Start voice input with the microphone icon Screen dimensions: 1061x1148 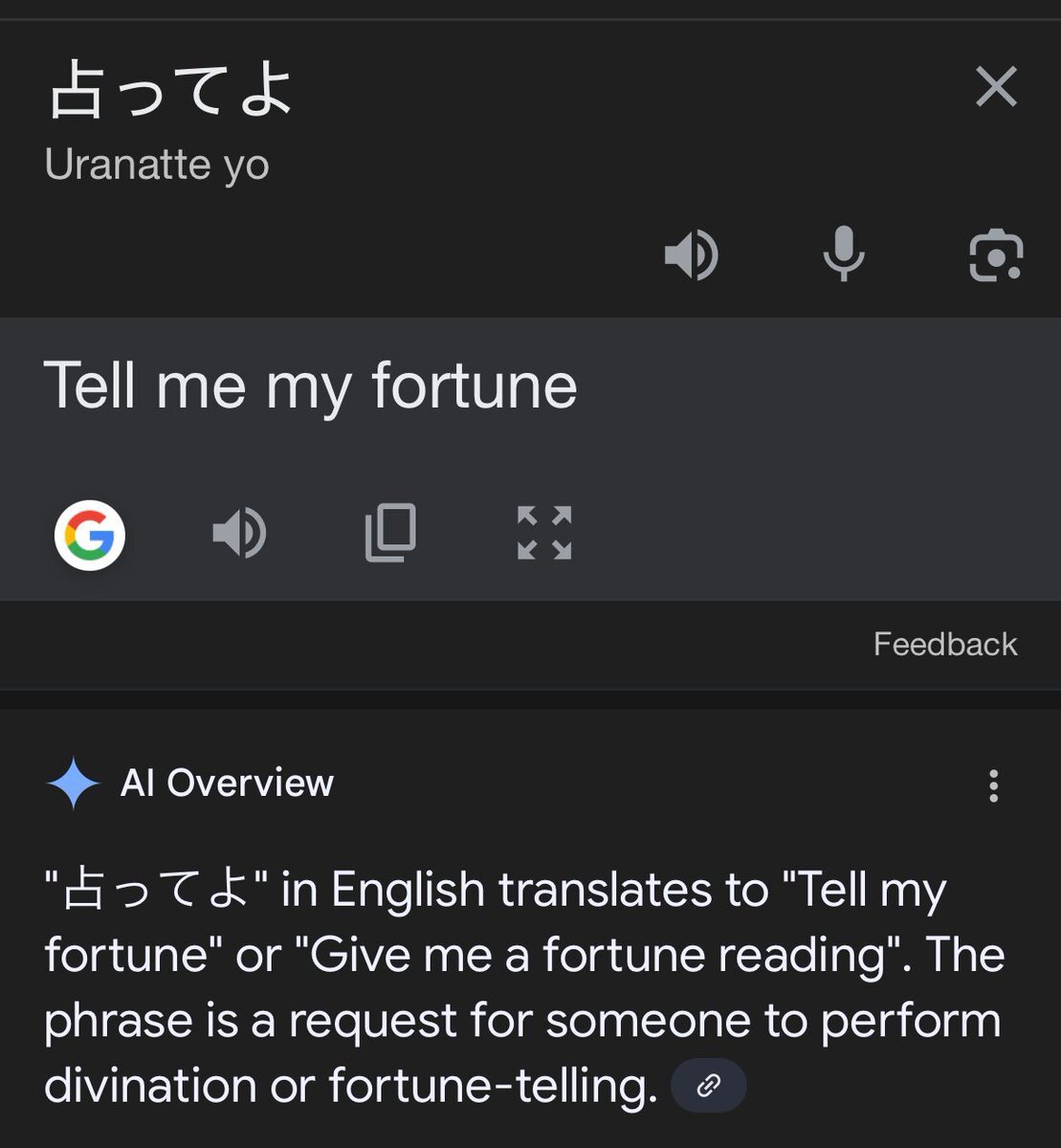[844, 254]
